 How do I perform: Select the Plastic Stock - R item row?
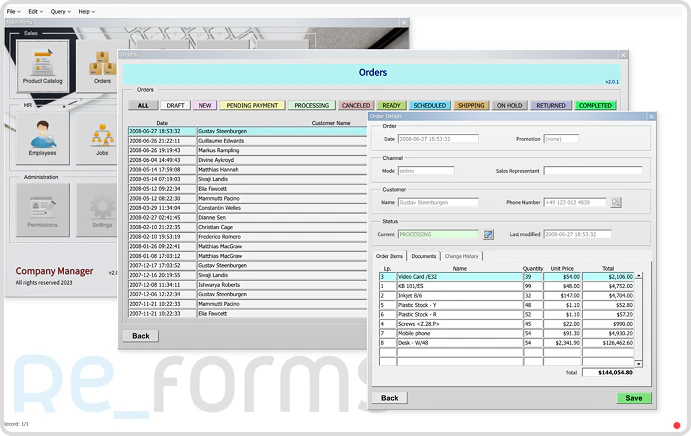(x=506, y=315)
